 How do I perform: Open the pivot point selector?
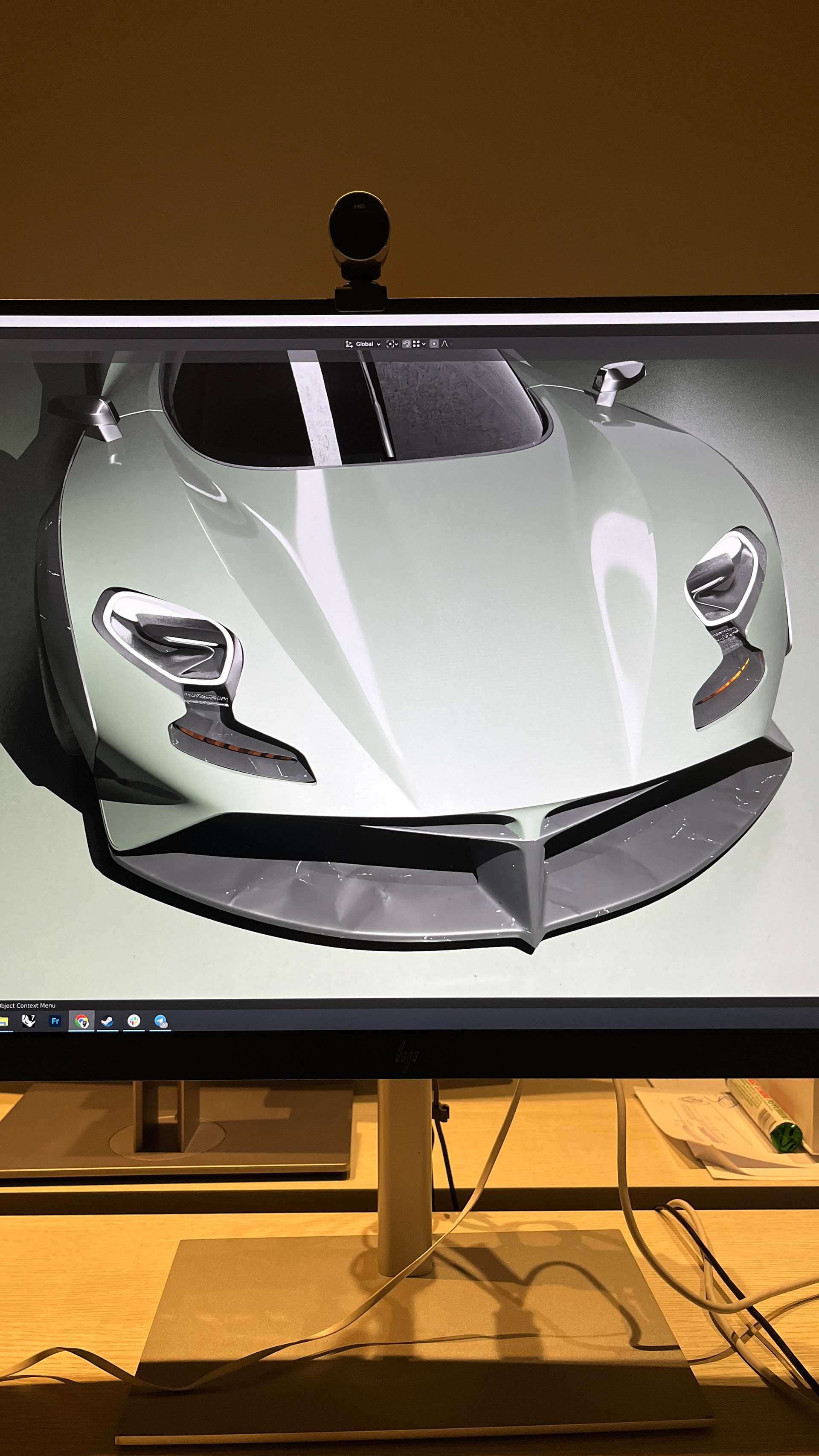pyautogui.click(x=392, y=344)
